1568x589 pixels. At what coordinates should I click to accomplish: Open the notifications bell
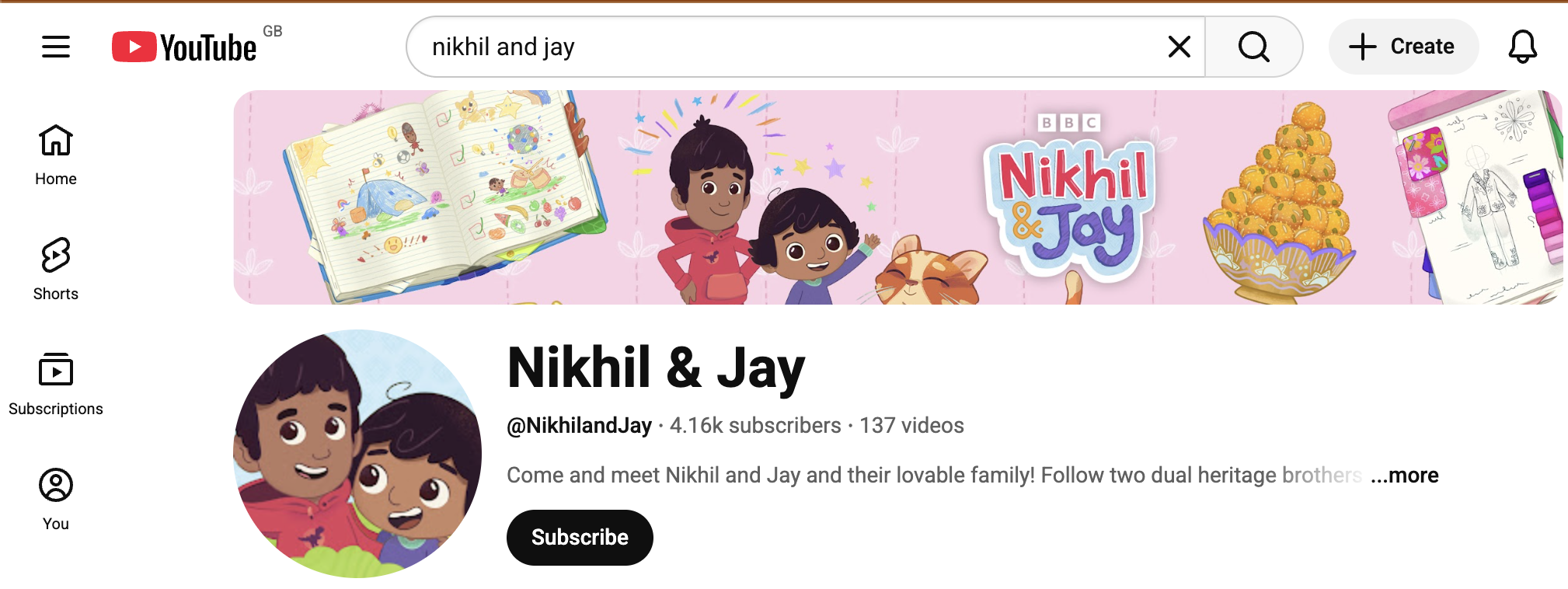point(1522,47)
